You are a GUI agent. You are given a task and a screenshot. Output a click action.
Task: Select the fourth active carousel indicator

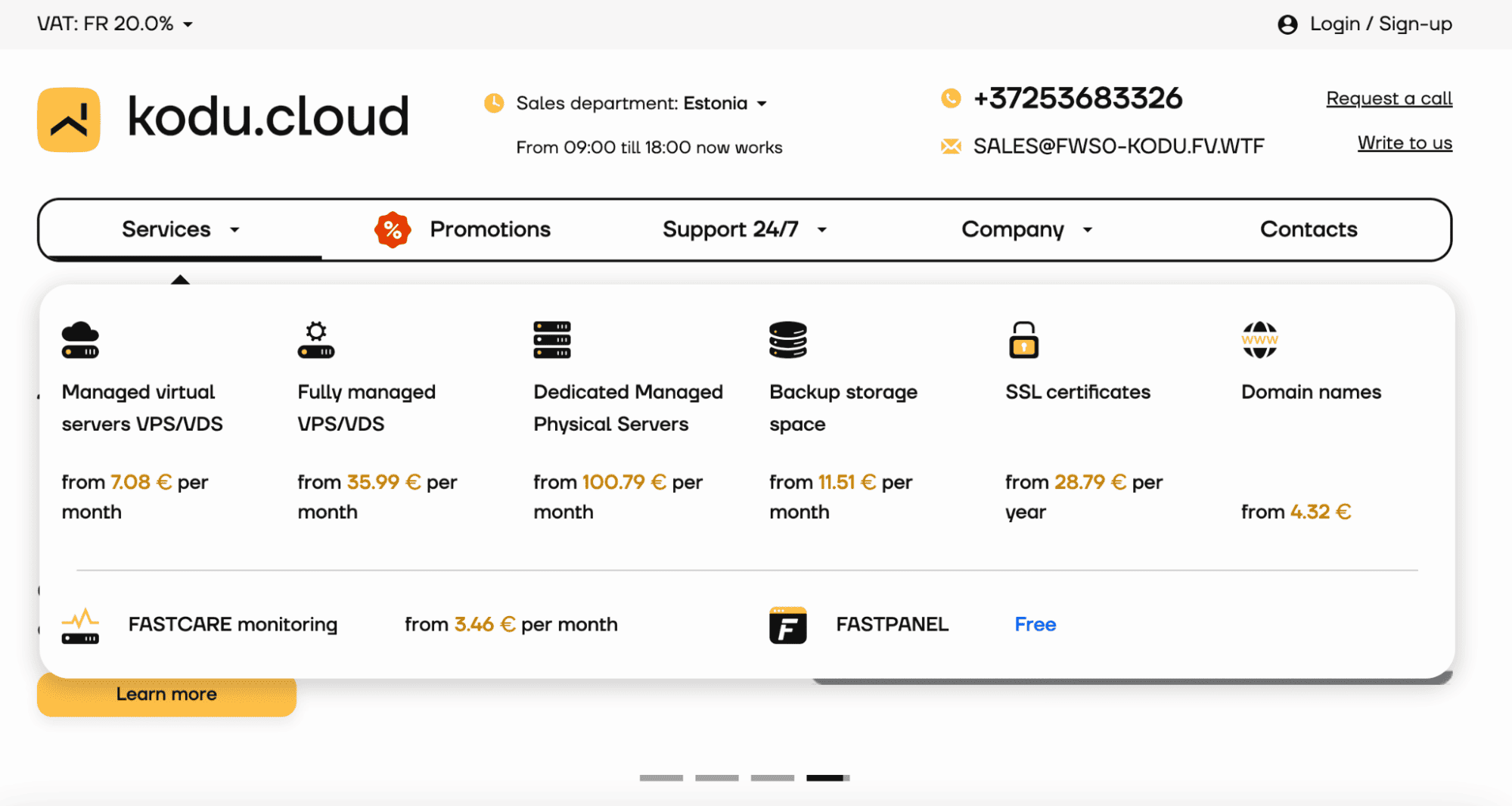(x=828, y=778)
